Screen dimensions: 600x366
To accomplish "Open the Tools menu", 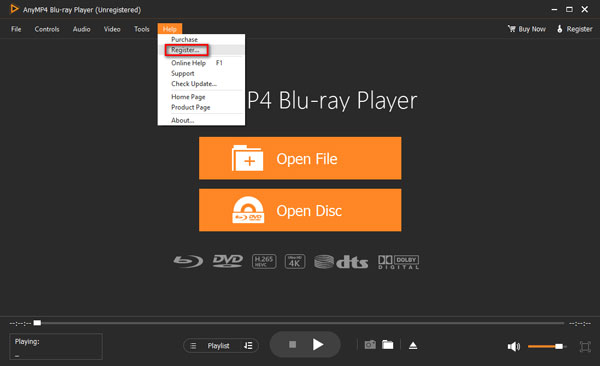I will click(142, 29).
